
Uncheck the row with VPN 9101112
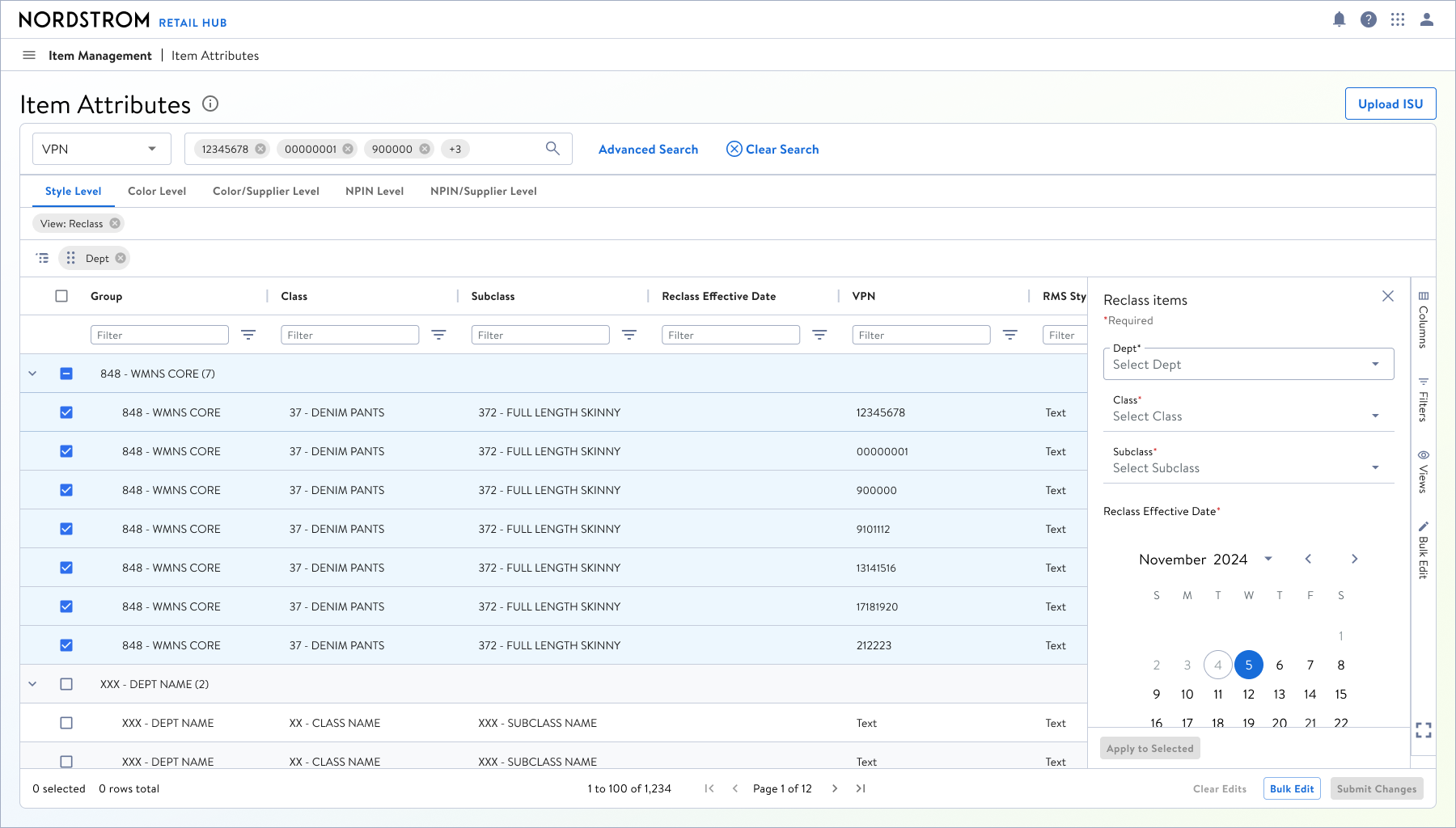coord(66,529)
